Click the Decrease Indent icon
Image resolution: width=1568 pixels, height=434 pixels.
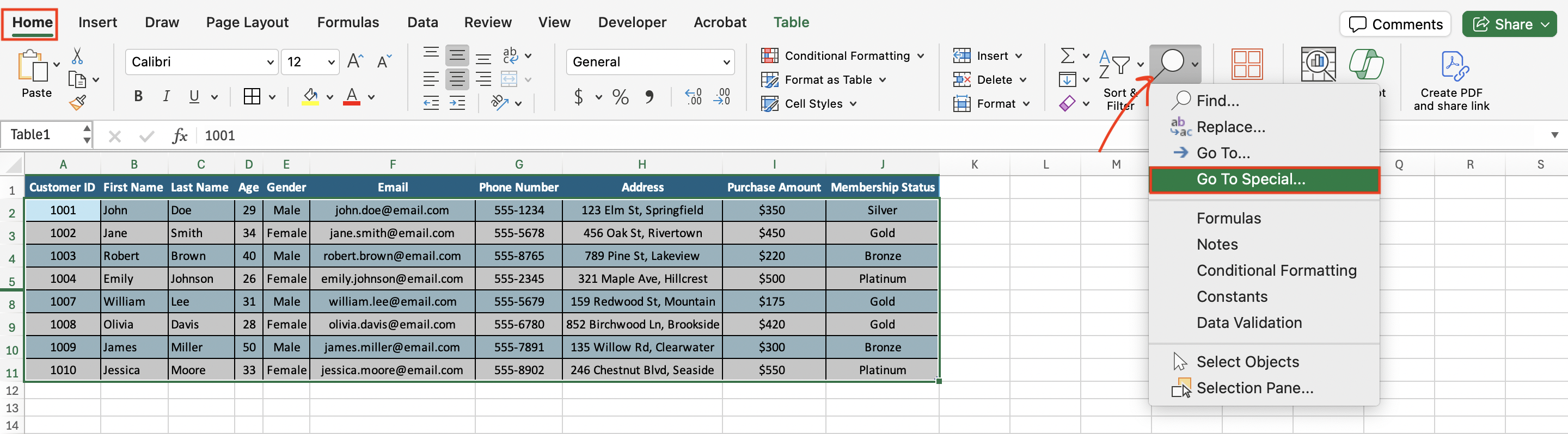[x=431, y=103]
